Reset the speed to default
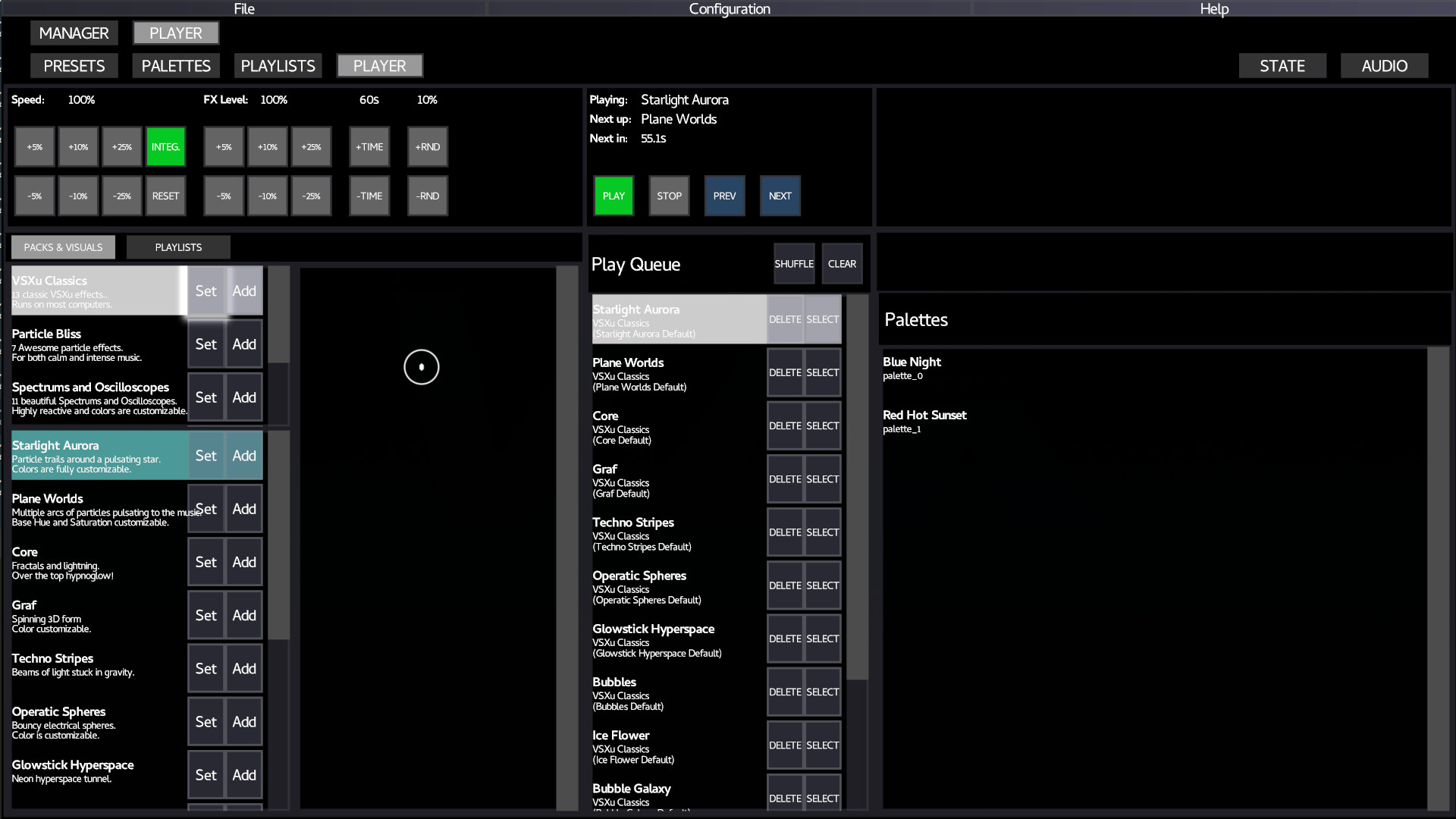Viewport: 1456px width, 819px height. click(x=165, y=196)
